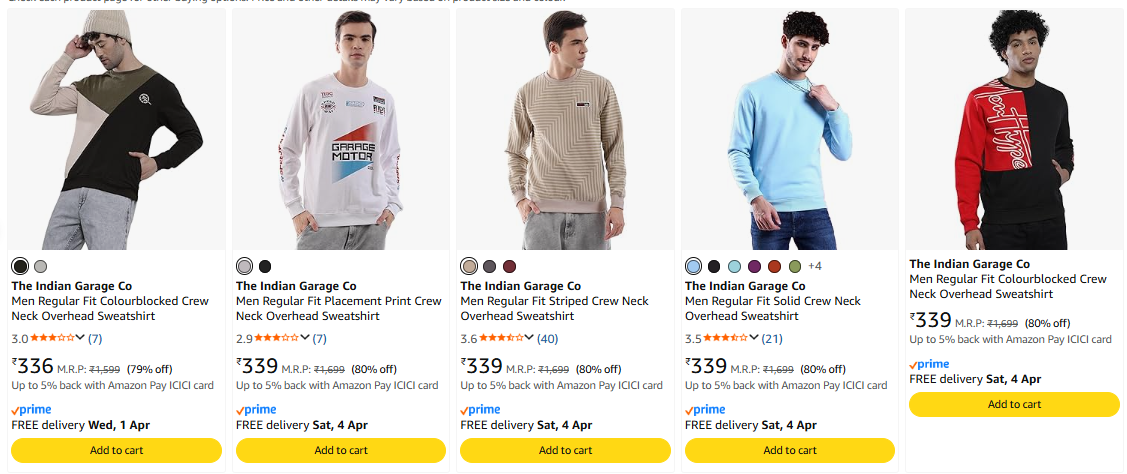Open the light blue sweatshirt product image

790,130
